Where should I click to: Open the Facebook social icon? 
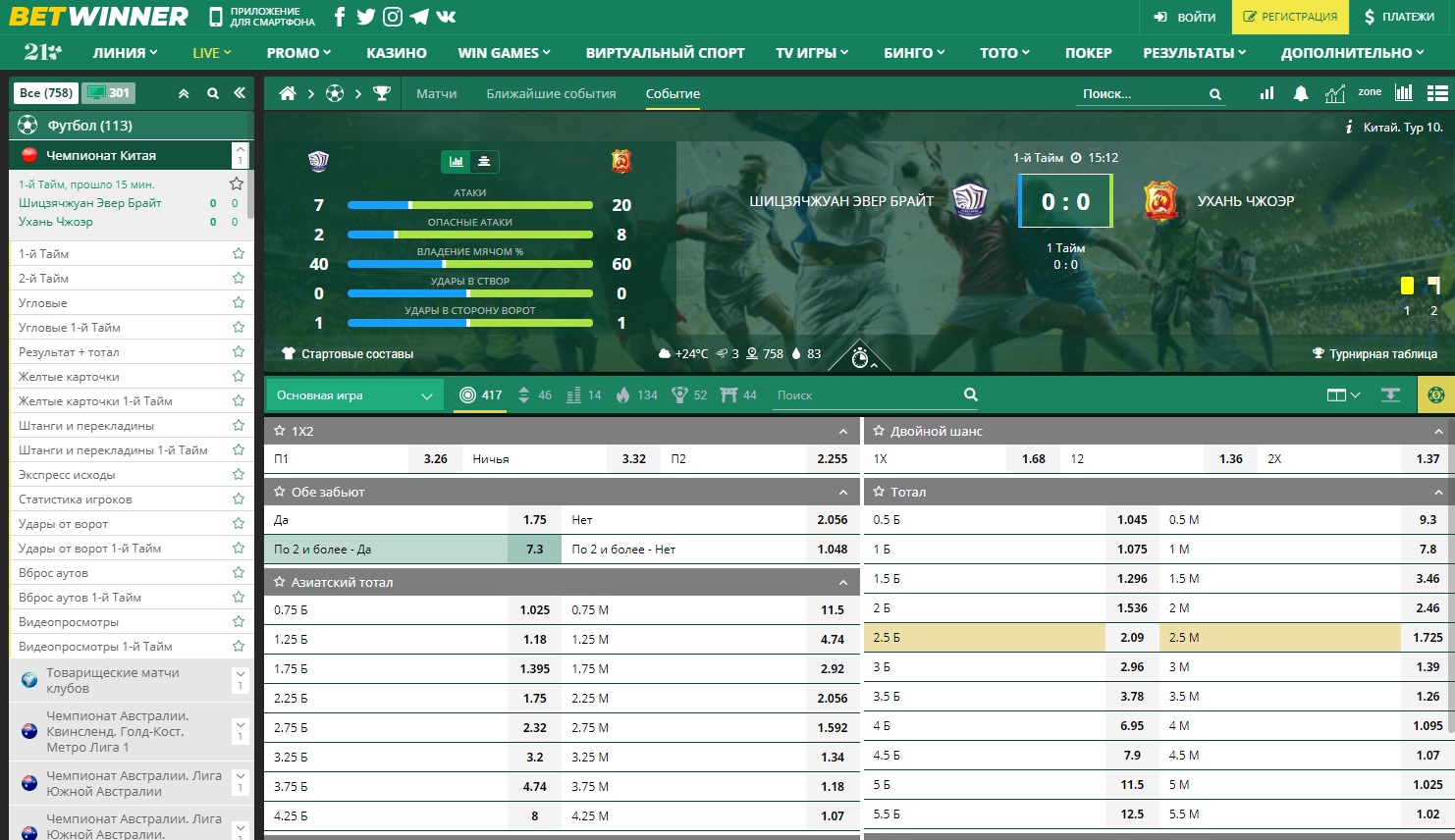[340, 17]
